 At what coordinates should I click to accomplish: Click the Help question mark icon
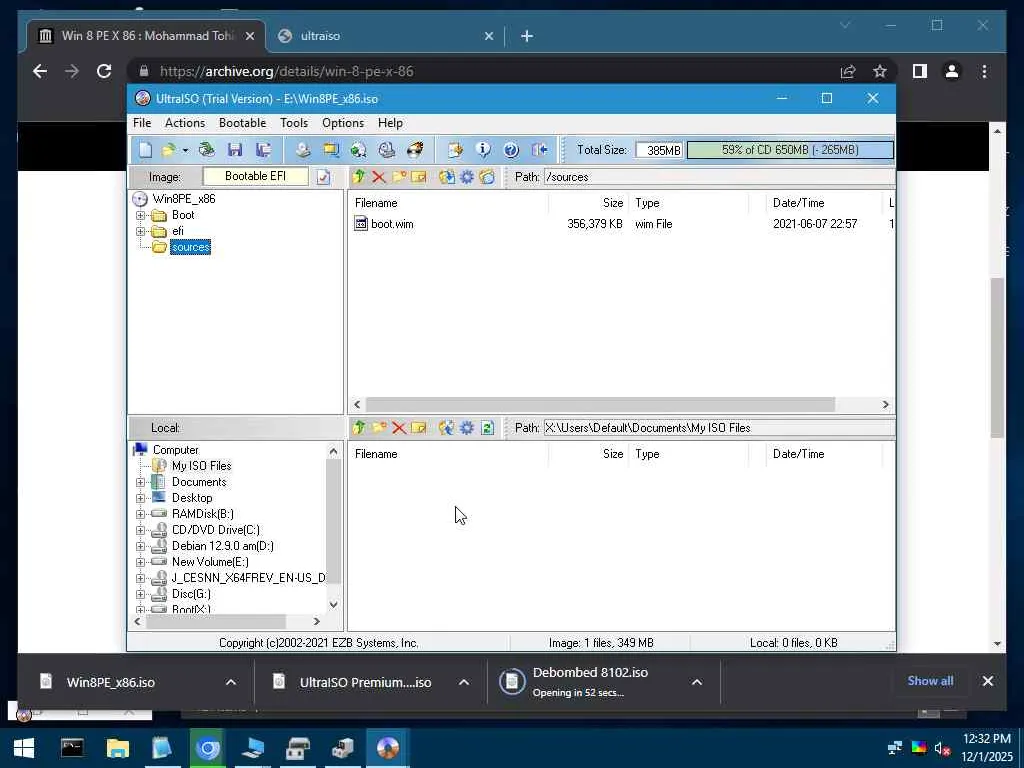511,150
